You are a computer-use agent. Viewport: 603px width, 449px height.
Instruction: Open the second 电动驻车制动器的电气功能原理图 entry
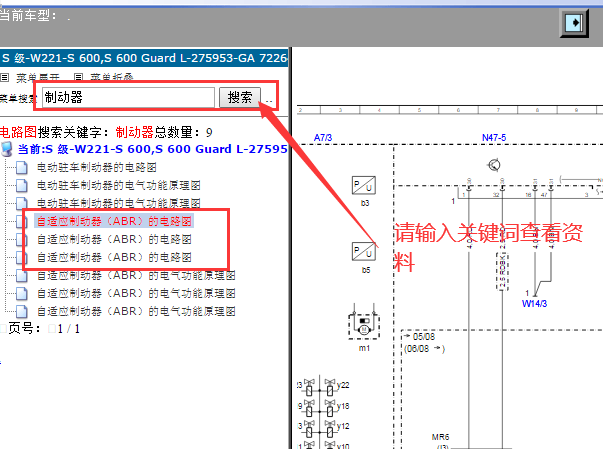(118, 203)
